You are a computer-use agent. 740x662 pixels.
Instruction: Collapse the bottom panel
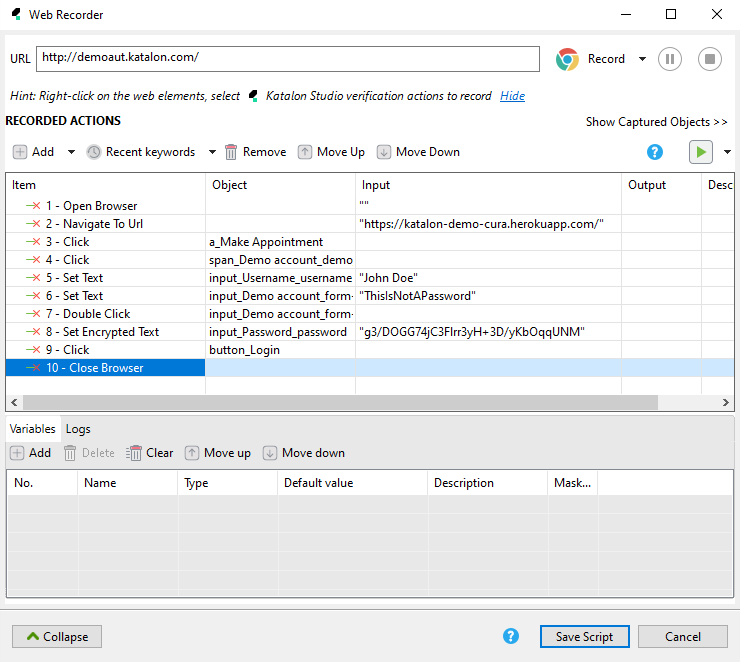(57, 637)
